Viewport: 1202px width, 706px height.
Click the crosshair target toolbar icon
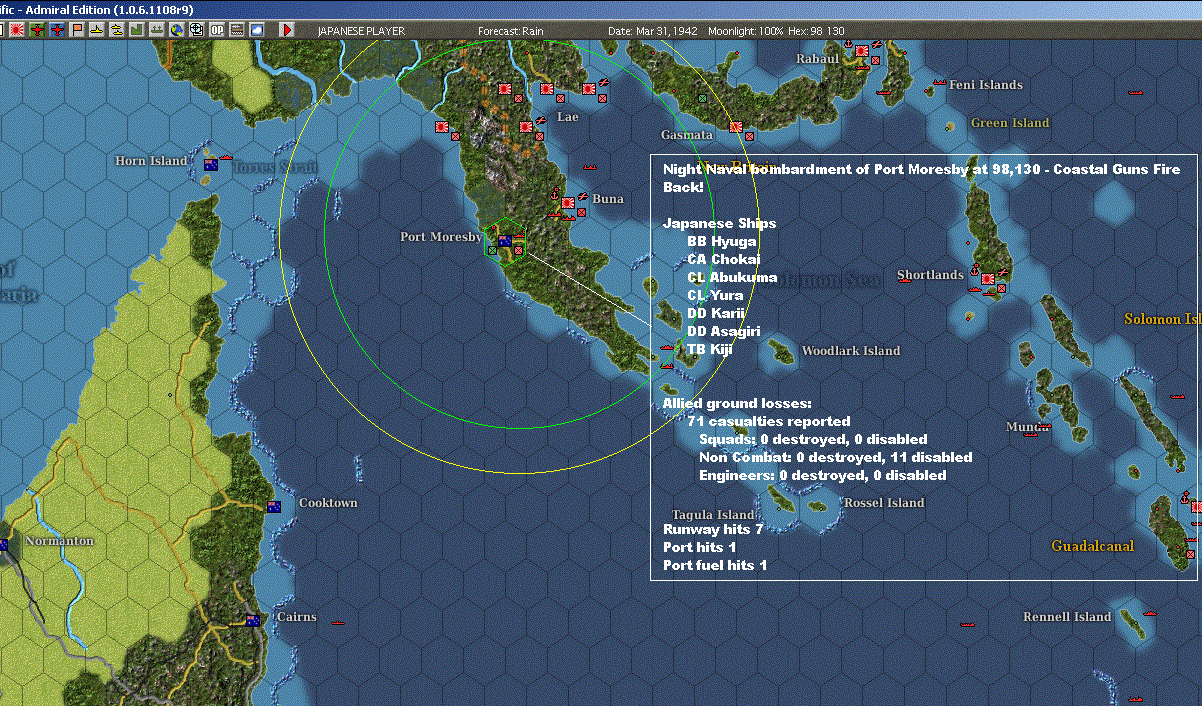click(x=197, y=30)
